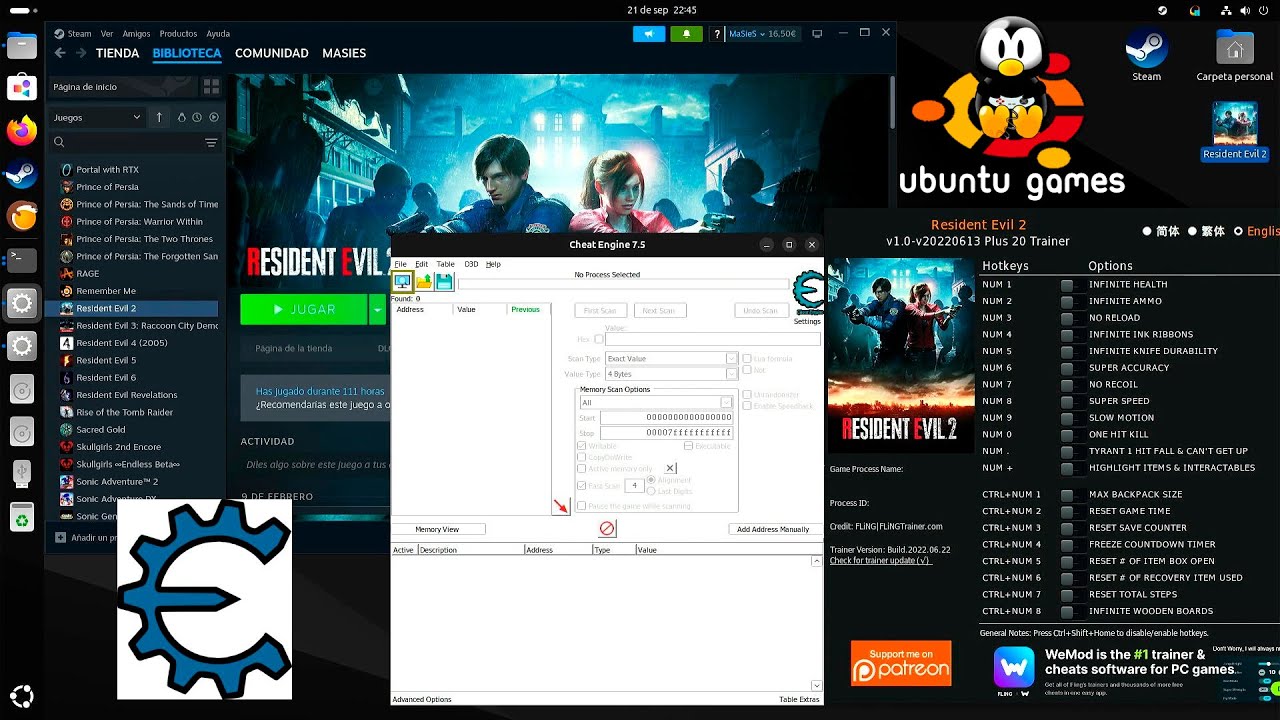Click Steam help question mark icon

click(716, 34)
